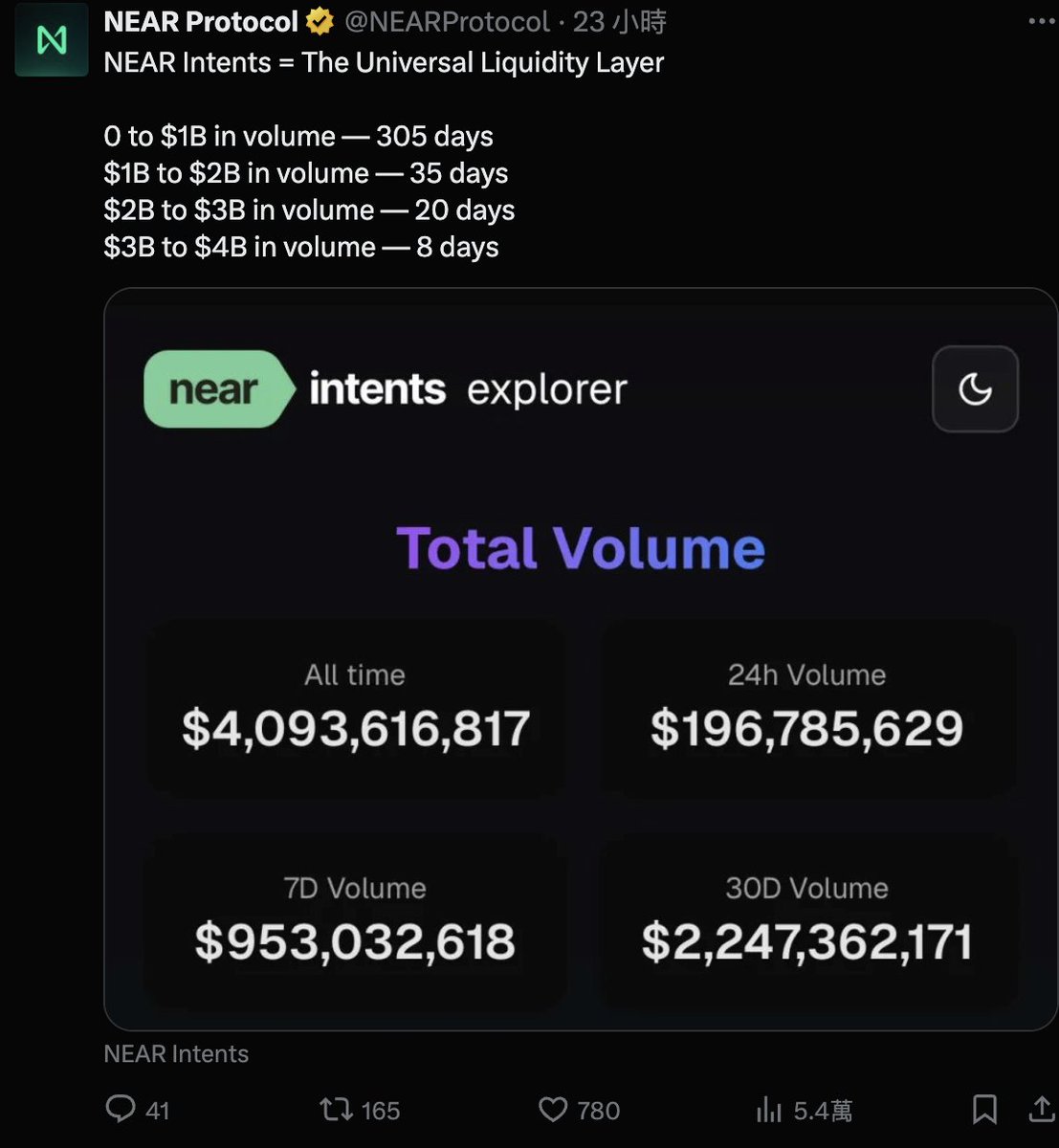The height and width of the screenshot is (1148, 1059).
Task: Click the NEAR Protocol profile avatar
Action: pyautogui.click(x=52, y=40)
